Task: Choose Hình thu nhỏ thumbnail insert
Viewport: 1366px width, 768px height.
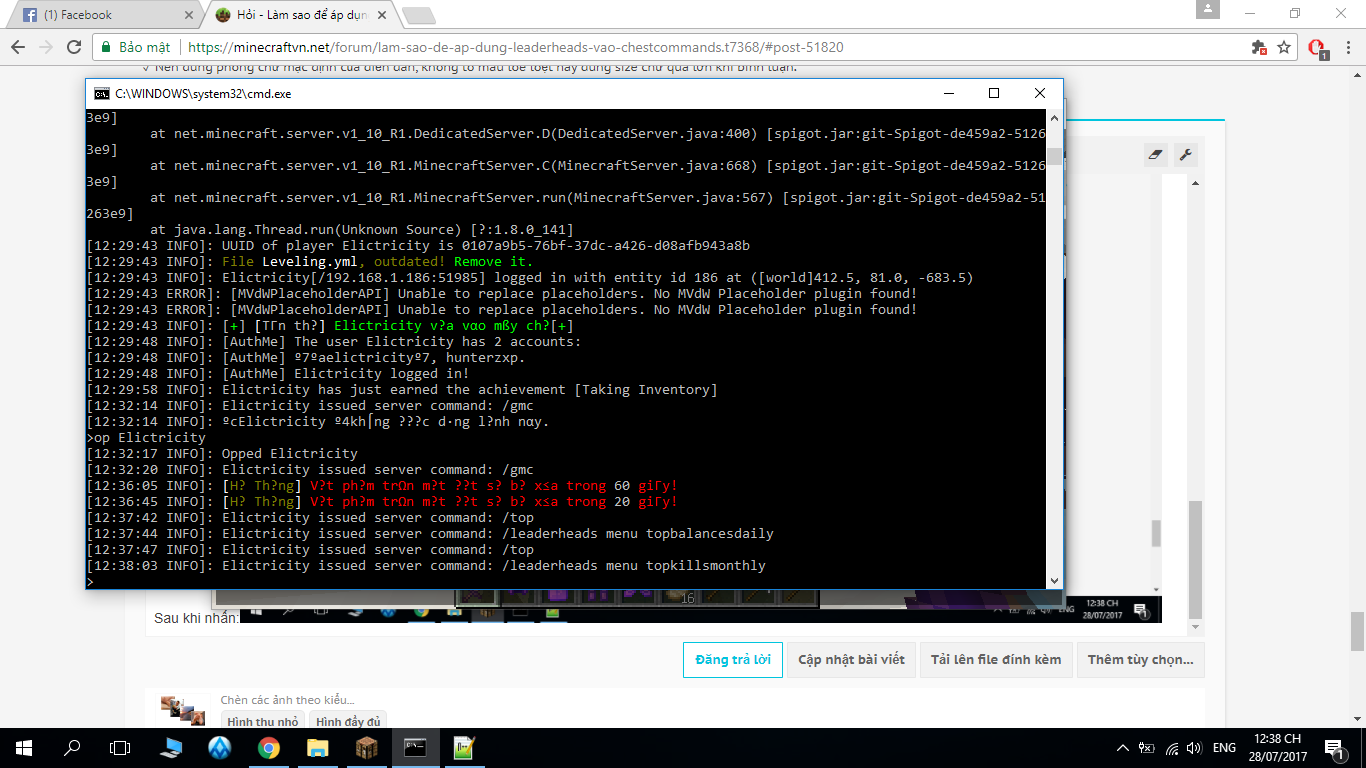Action: point(263,721)
